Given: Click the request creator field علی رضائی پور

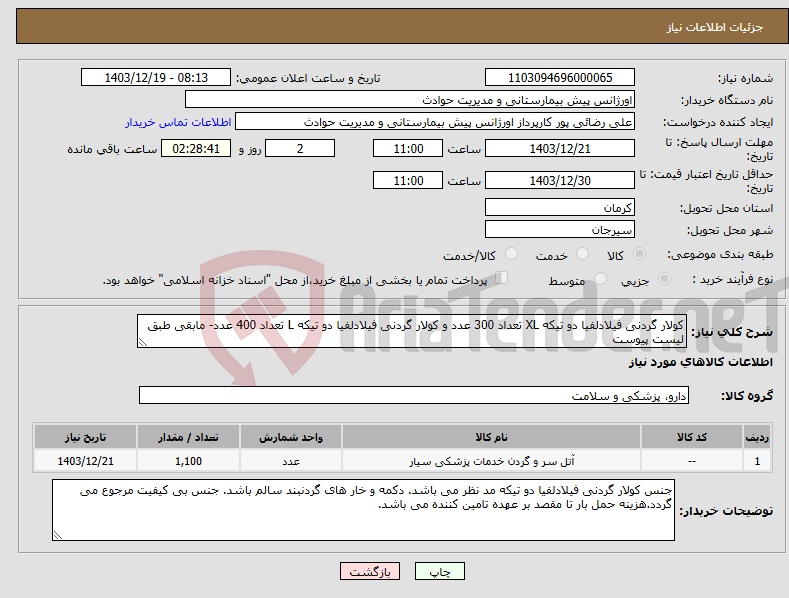Looking at the screenshot, I should tap(435, 122).
